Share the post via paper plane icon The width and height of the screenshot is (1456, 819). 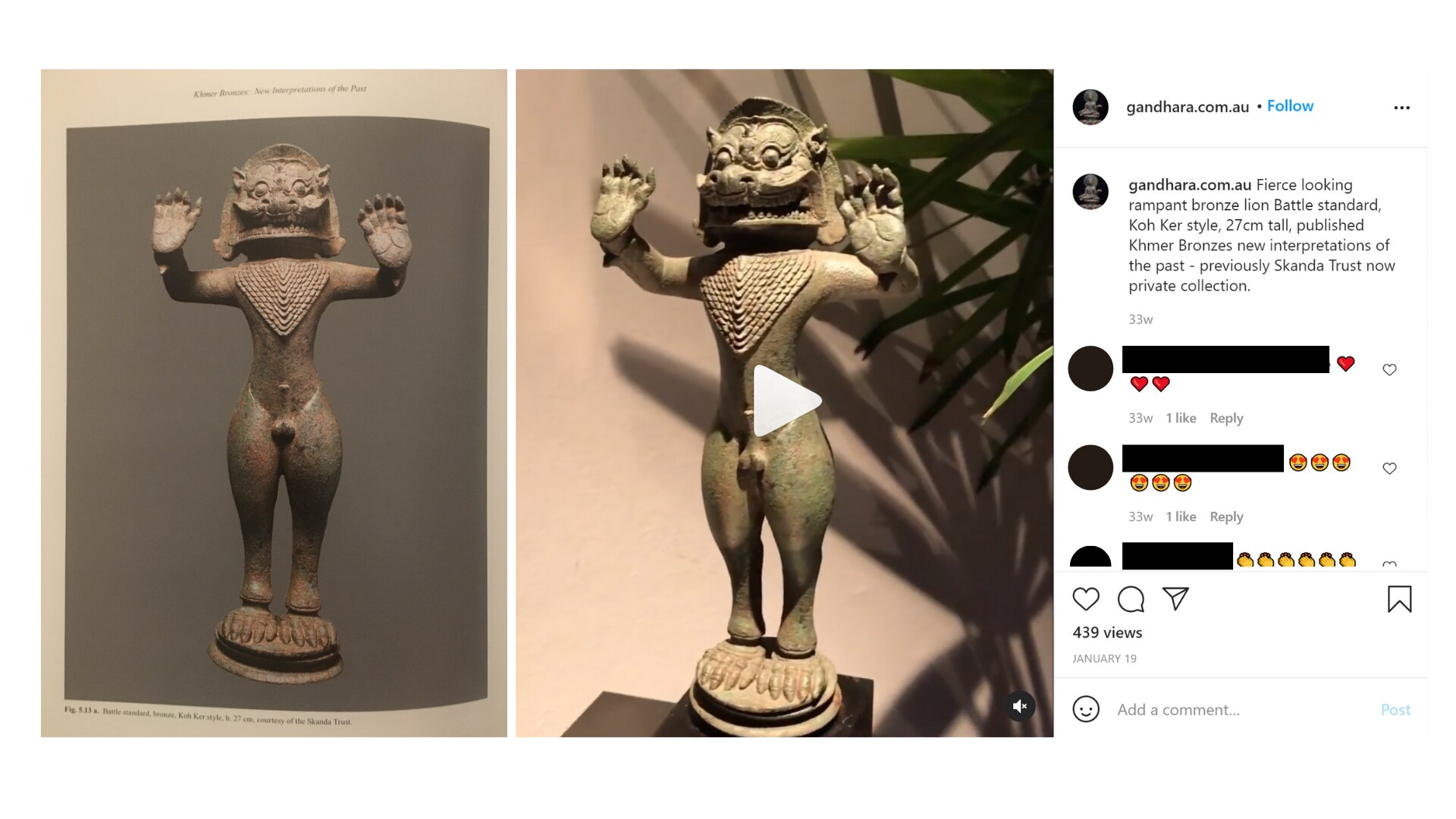pos(1175,598)
